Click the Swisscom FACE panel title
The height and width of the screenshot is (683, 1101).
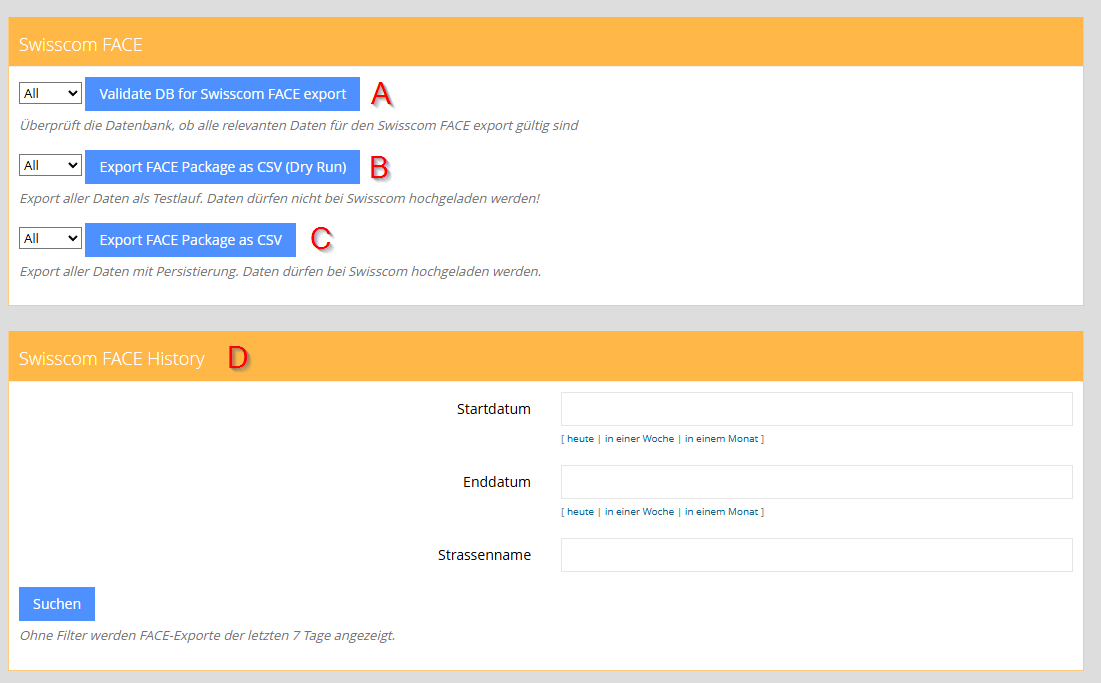coord(81,45)
